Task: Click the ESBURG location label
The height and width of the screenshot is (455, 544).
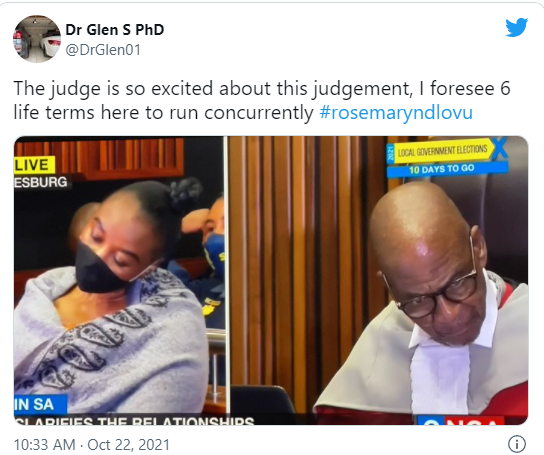Action: click(x=41, y=182)
